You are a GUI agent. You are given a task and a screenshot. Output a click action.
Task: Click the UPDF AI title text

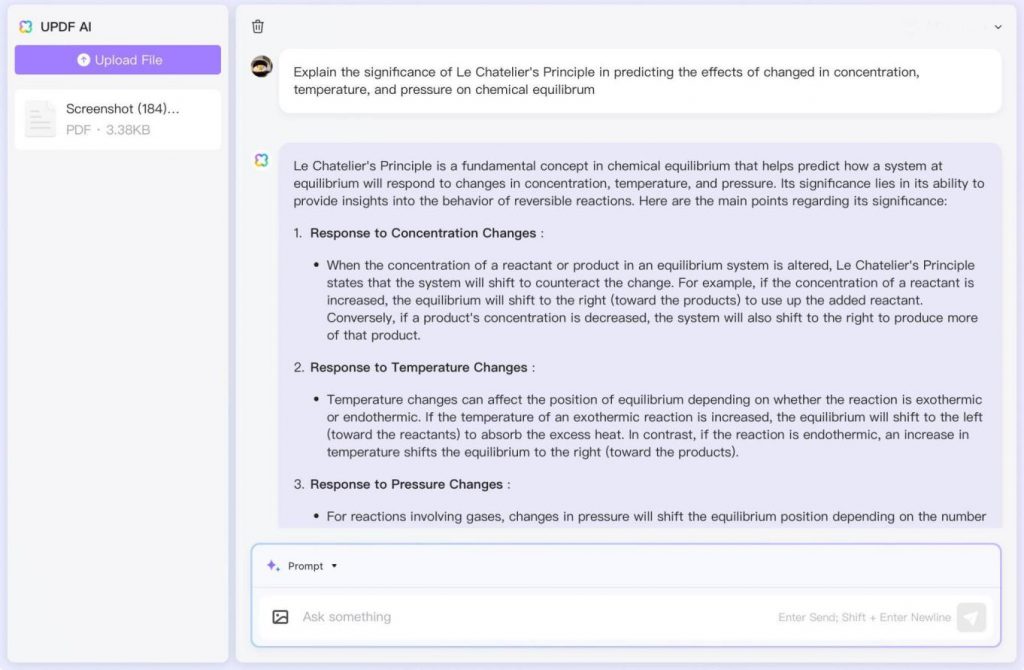click(x=66, y=27)
